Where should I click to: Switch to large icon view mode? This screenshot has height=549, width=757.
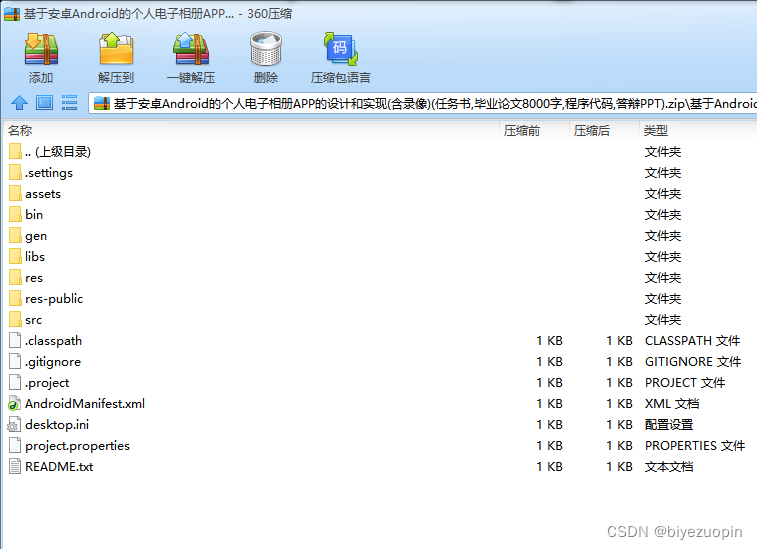click(x=44, y=102)
